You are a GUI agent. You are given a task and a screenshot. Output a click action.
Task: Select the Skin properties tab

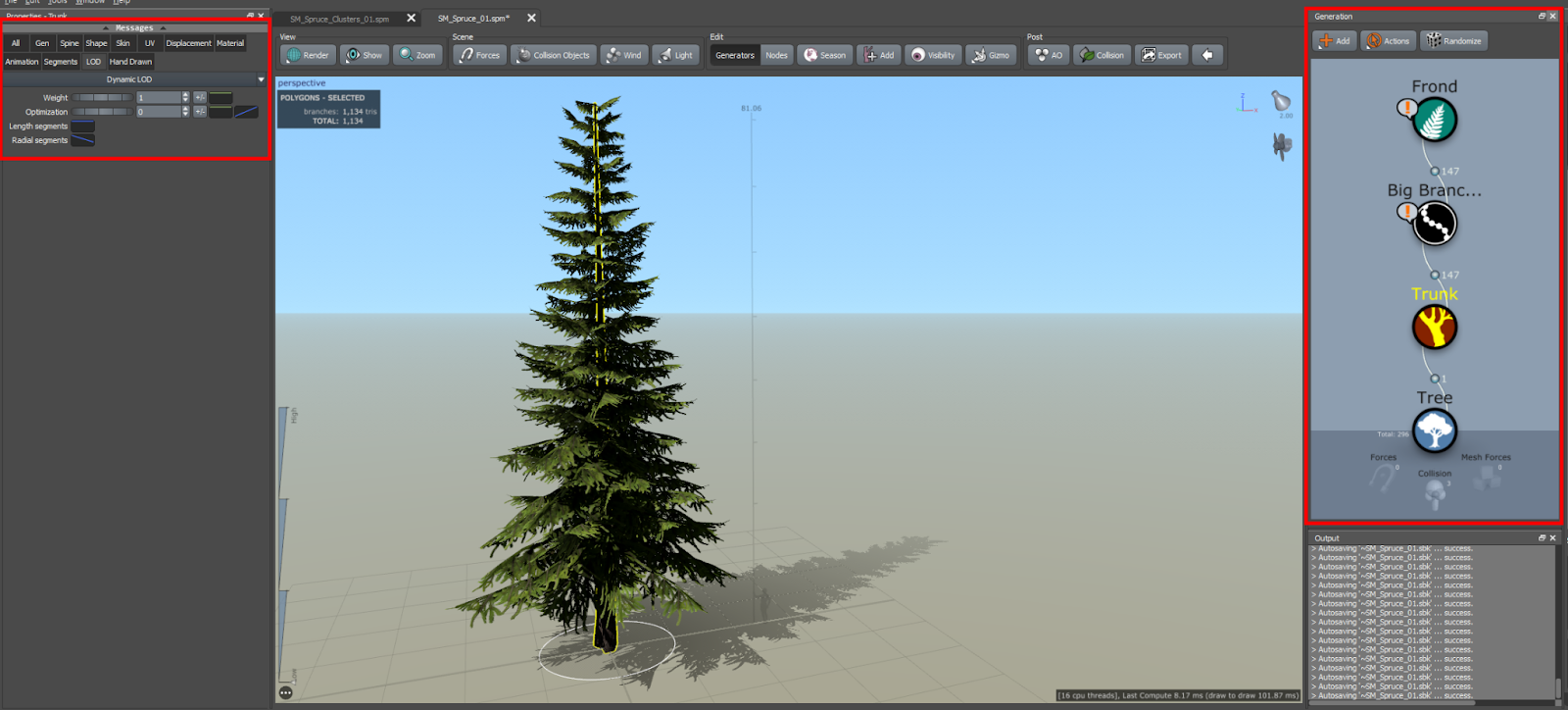coord(123,43)
